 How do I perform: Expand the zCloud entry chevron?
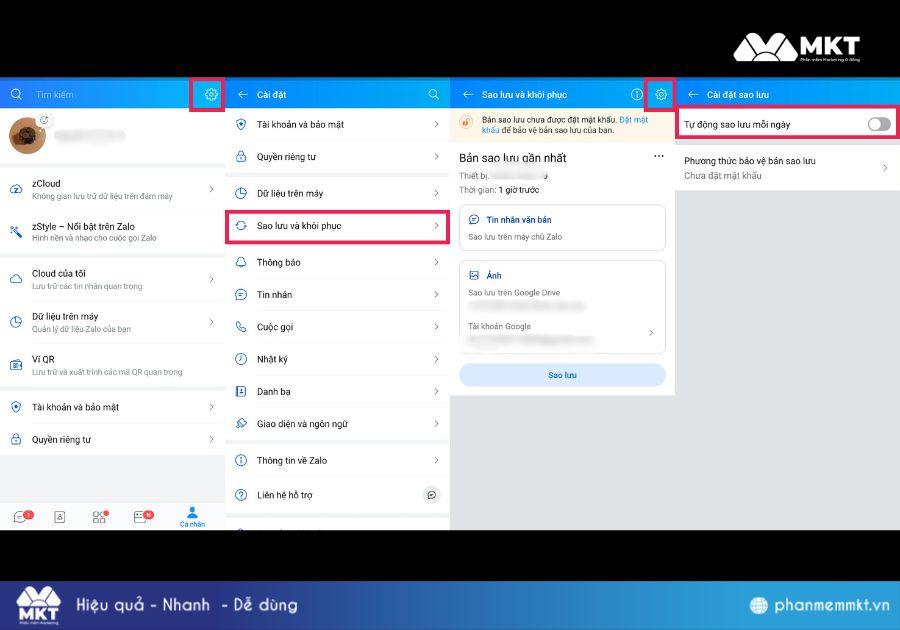(211, 190)
